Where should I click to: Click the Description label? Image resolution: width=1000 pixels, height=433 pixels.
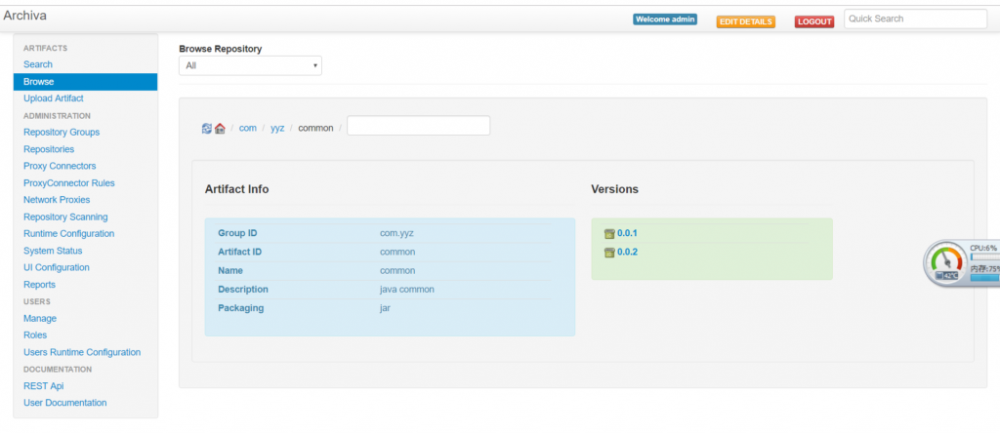coord(243,290)
